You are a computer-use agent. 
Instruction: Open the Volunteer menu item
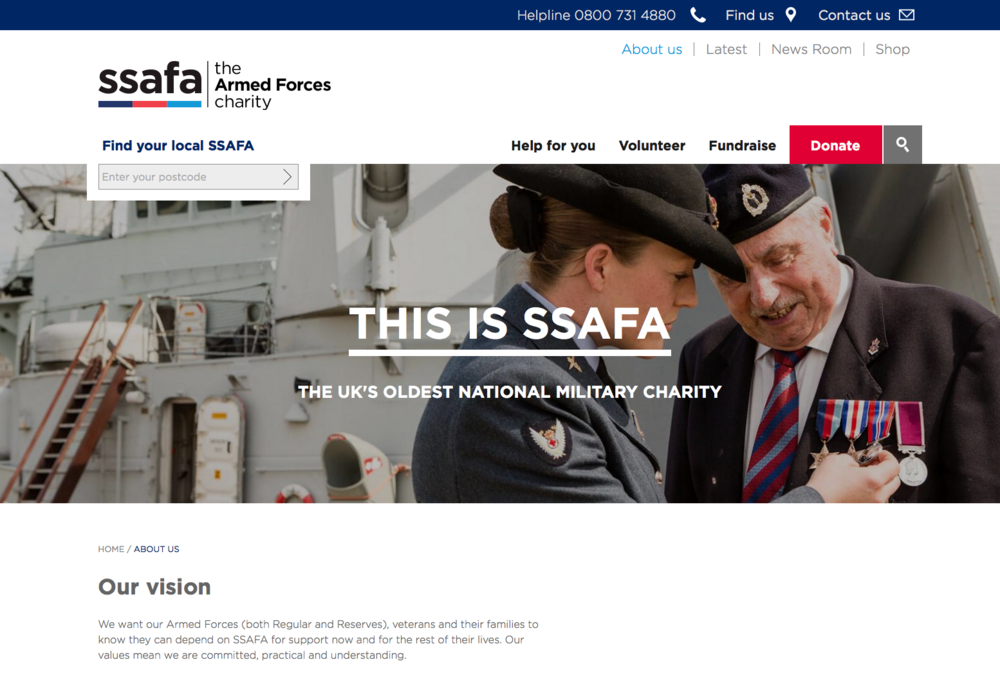652,145
